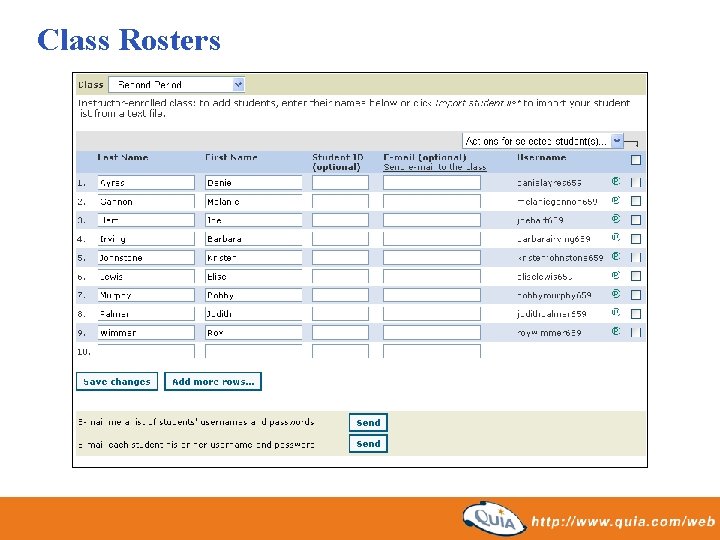Click the username kristenjohnstone659
Image resolution: width=720 pixels, height=540 pixels.
[x=560, y=258]
